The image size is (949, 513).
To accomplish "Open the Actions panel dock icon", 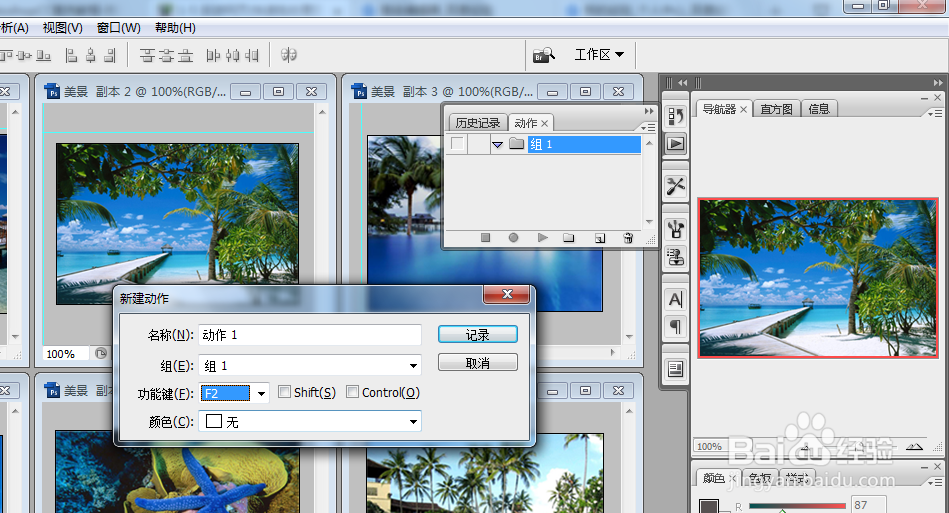I will (675, 144).
